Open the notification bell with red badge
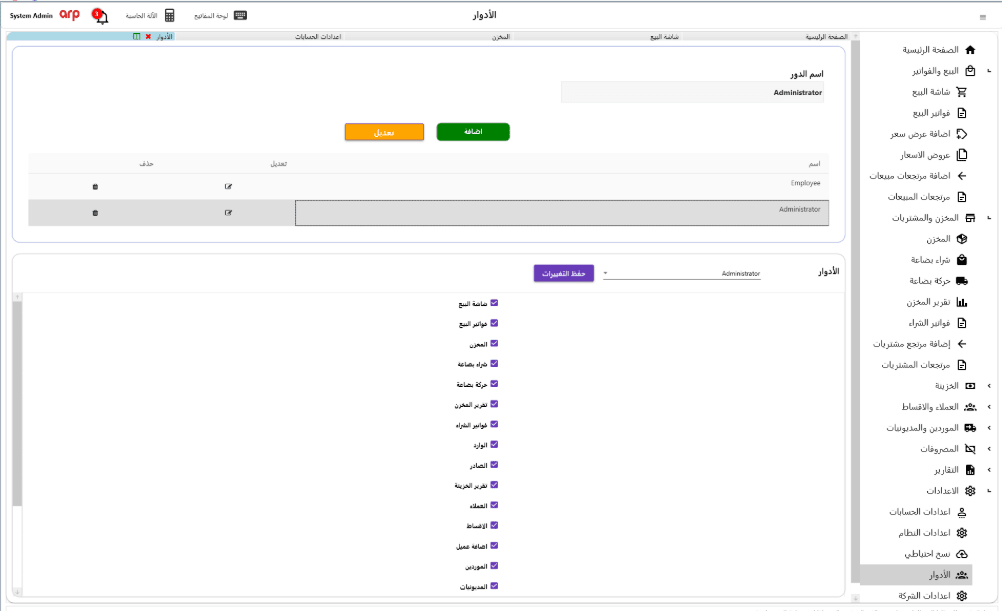1002x611 pixels. (x=100, y=15)
